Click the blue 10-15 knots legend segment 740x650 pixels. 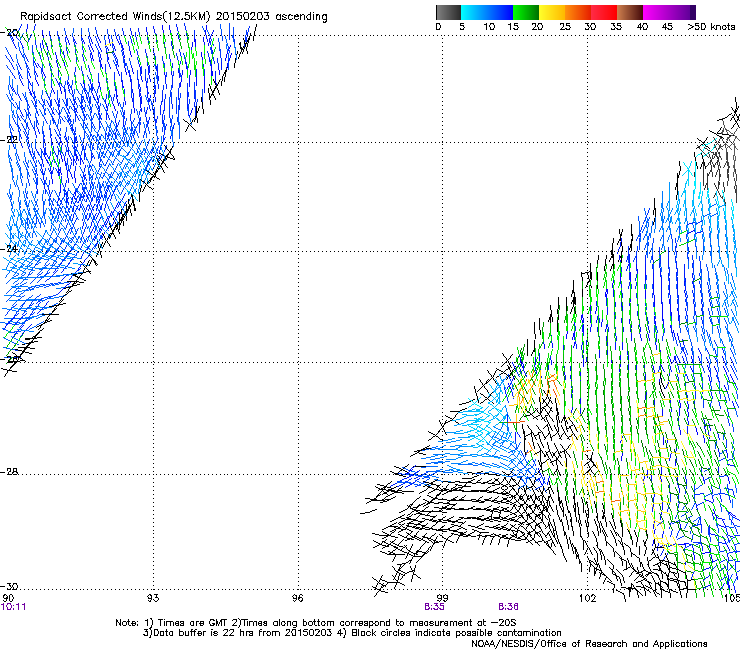(500, 12)
